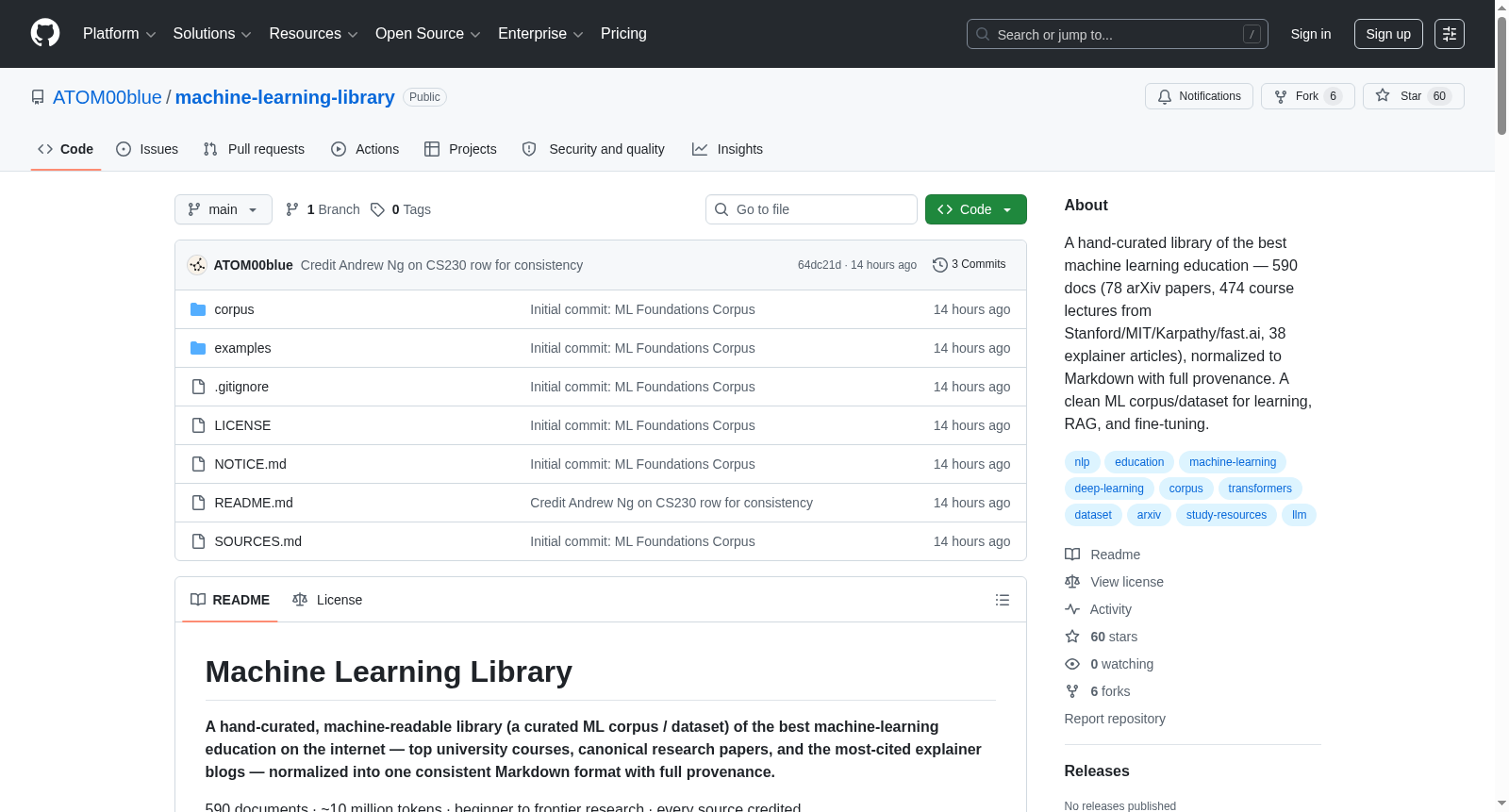Click the license scale icon in sidebar
The height and width of the screenshot is (812, 1509).
pyautogui.click(x=1072, y=582)
